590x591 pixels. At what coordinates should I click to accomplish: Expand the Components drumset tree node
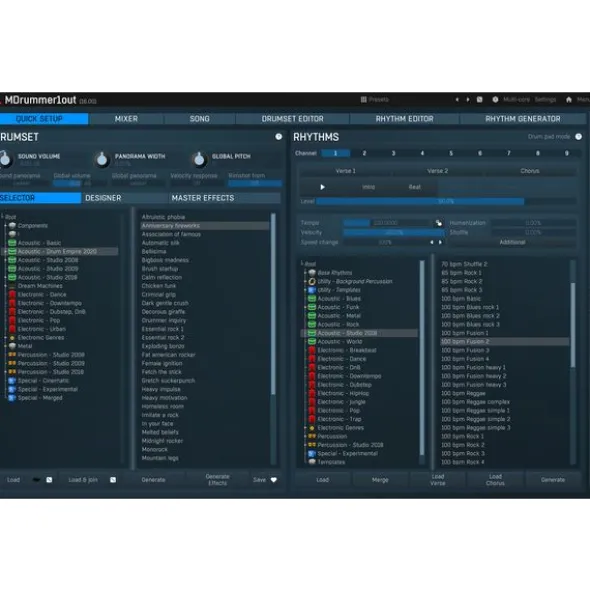point(5,225)
